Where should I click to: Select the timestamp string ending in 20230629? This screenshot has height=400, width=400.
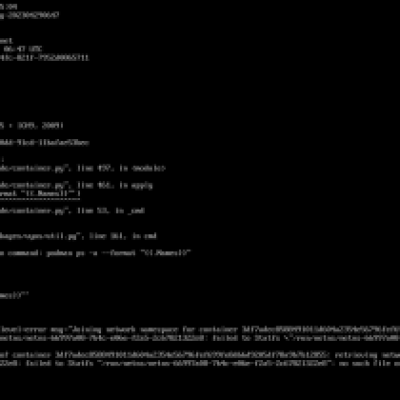coord(29,15)
